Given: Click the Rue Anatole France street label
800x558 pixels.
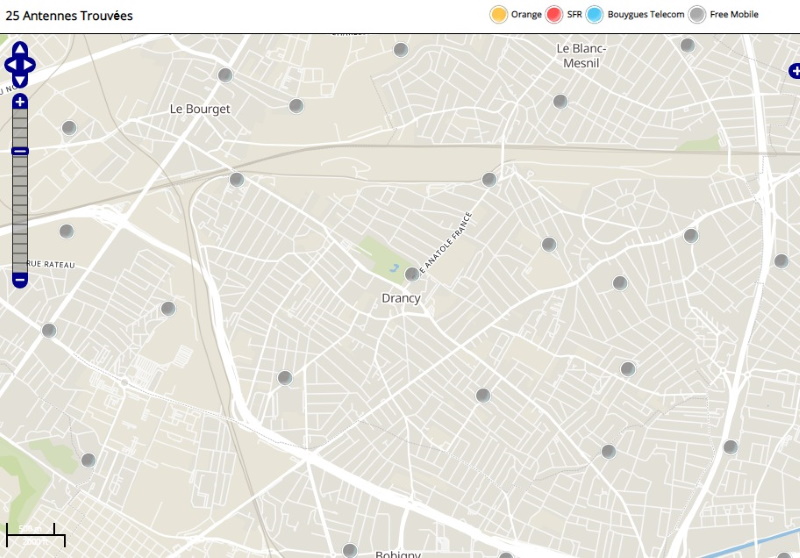Looking at the screenshot, I should tap(445, 241).
